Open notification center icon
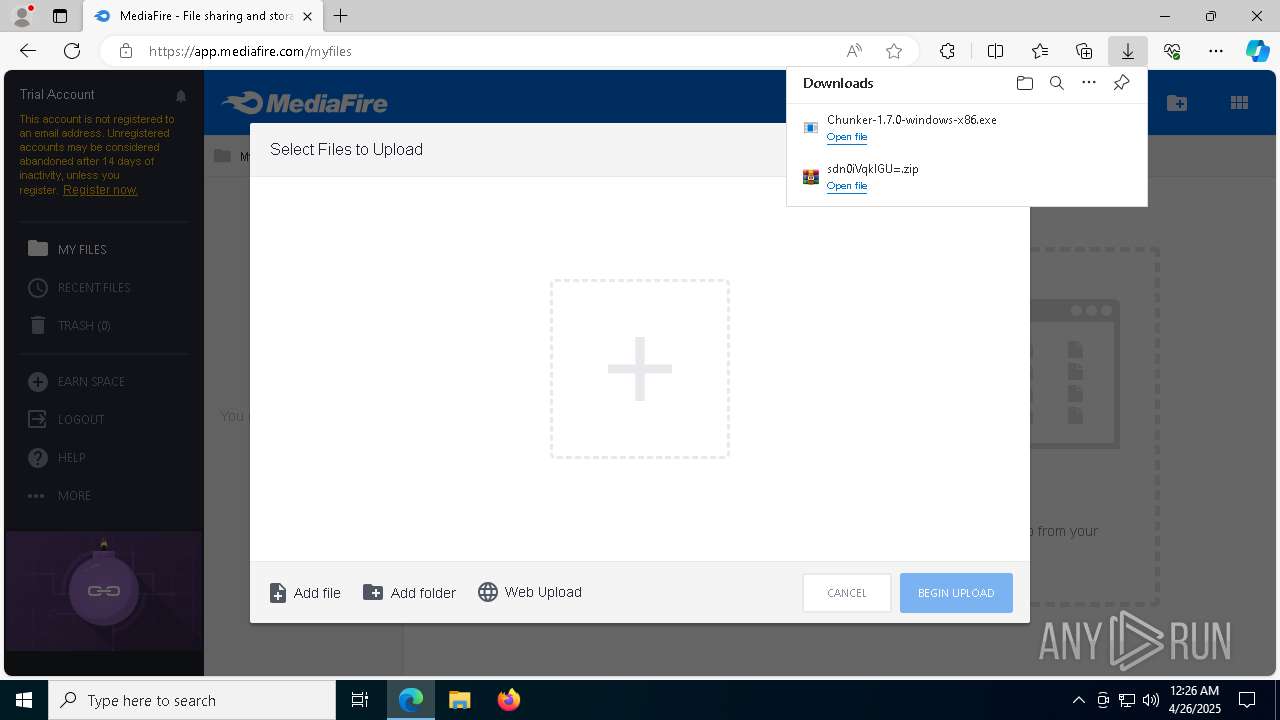The image size is (1280, 720). [1247, 700]
